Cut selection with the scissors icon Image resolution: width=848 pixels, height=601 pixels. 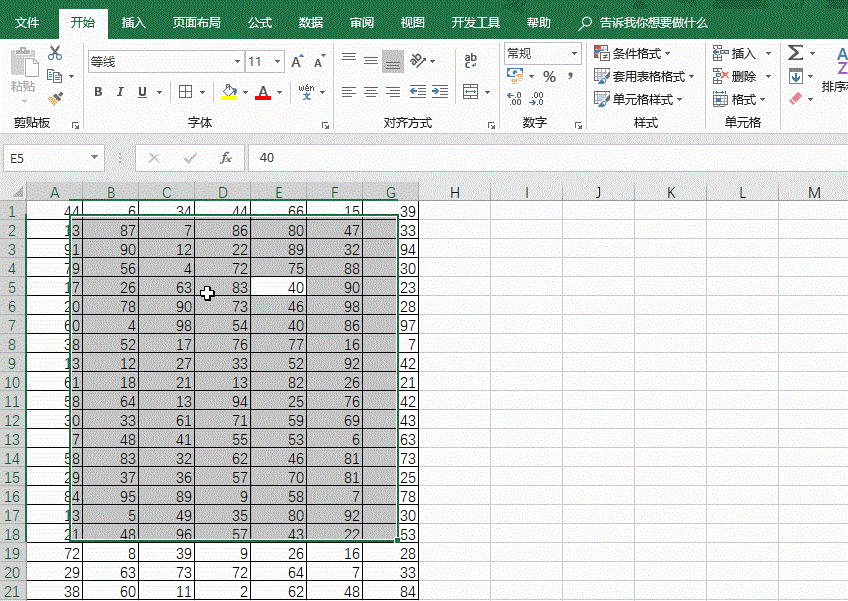pyautogui.click(x=55, y=53)
